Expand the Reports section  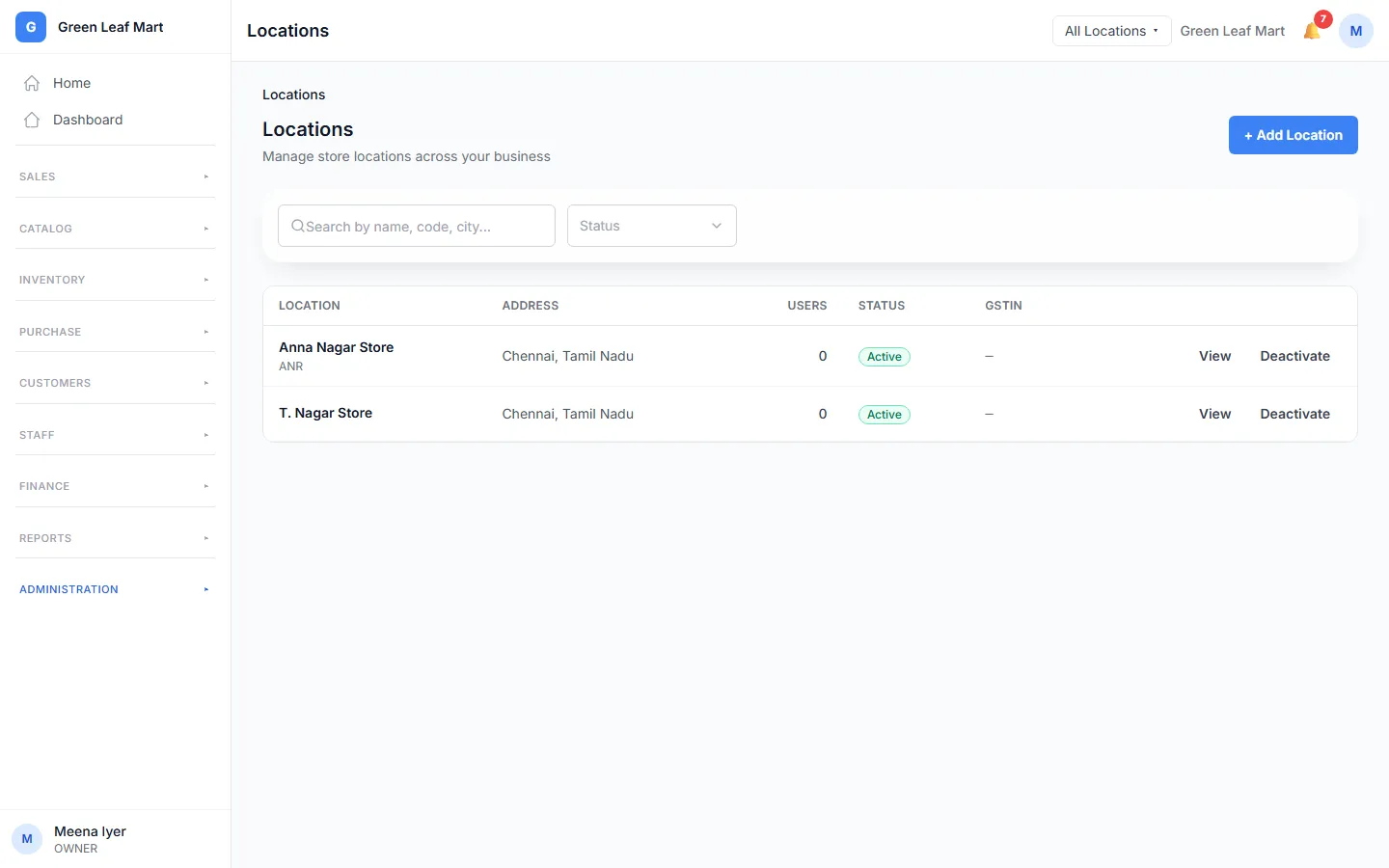click(116, 538)
